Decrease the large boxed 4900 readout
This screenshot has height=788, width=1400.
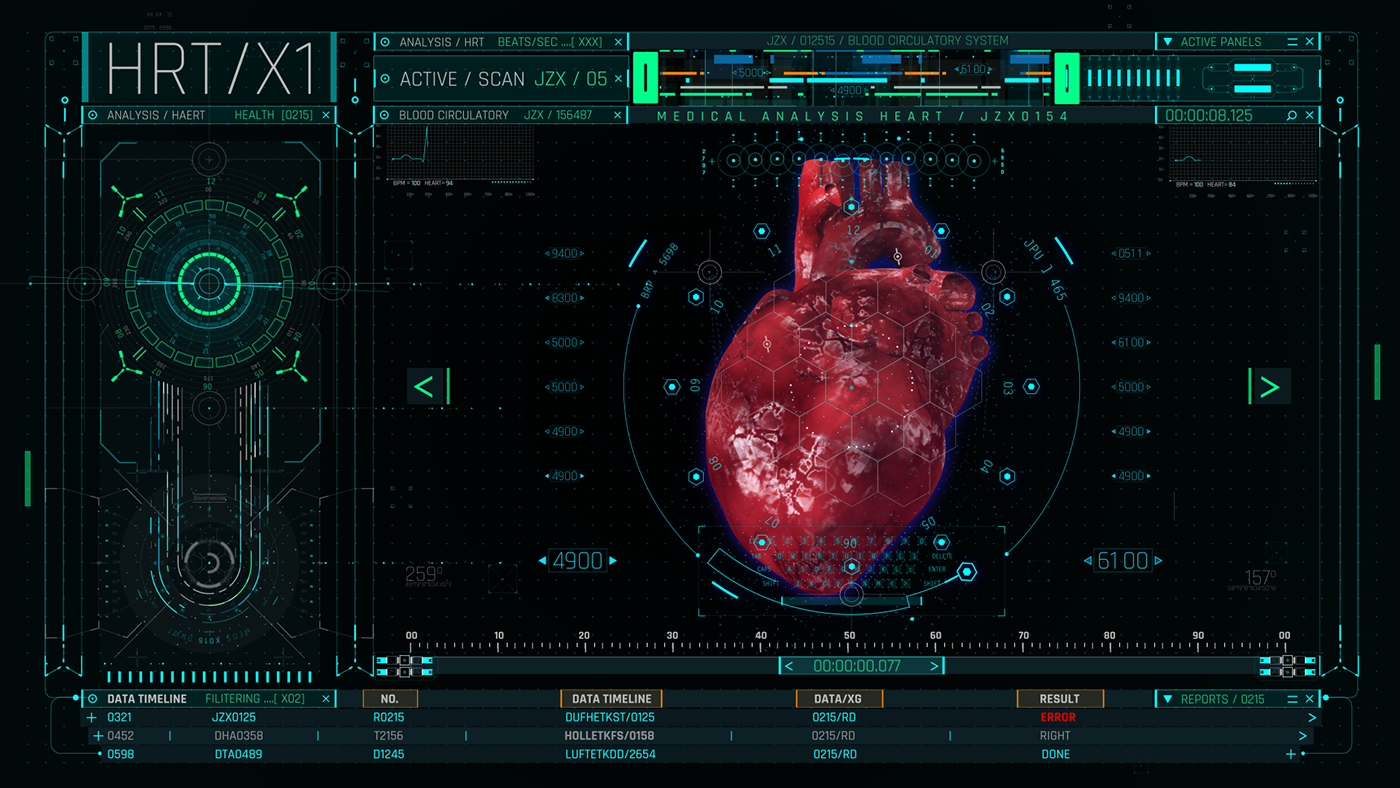click(543, 561)
